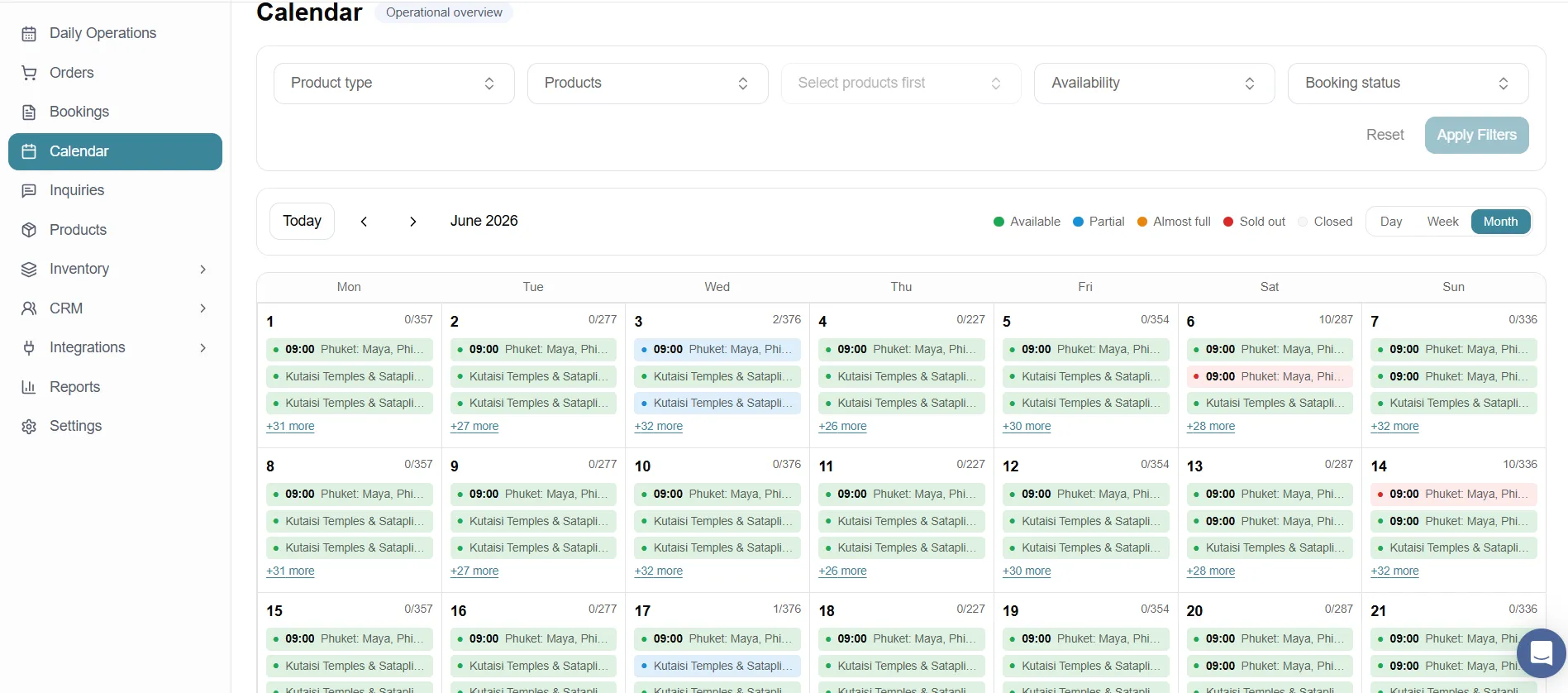Open sold-out 09:00 Phuket event on June 6
1568x693 pixels.
click(1270, 377)
